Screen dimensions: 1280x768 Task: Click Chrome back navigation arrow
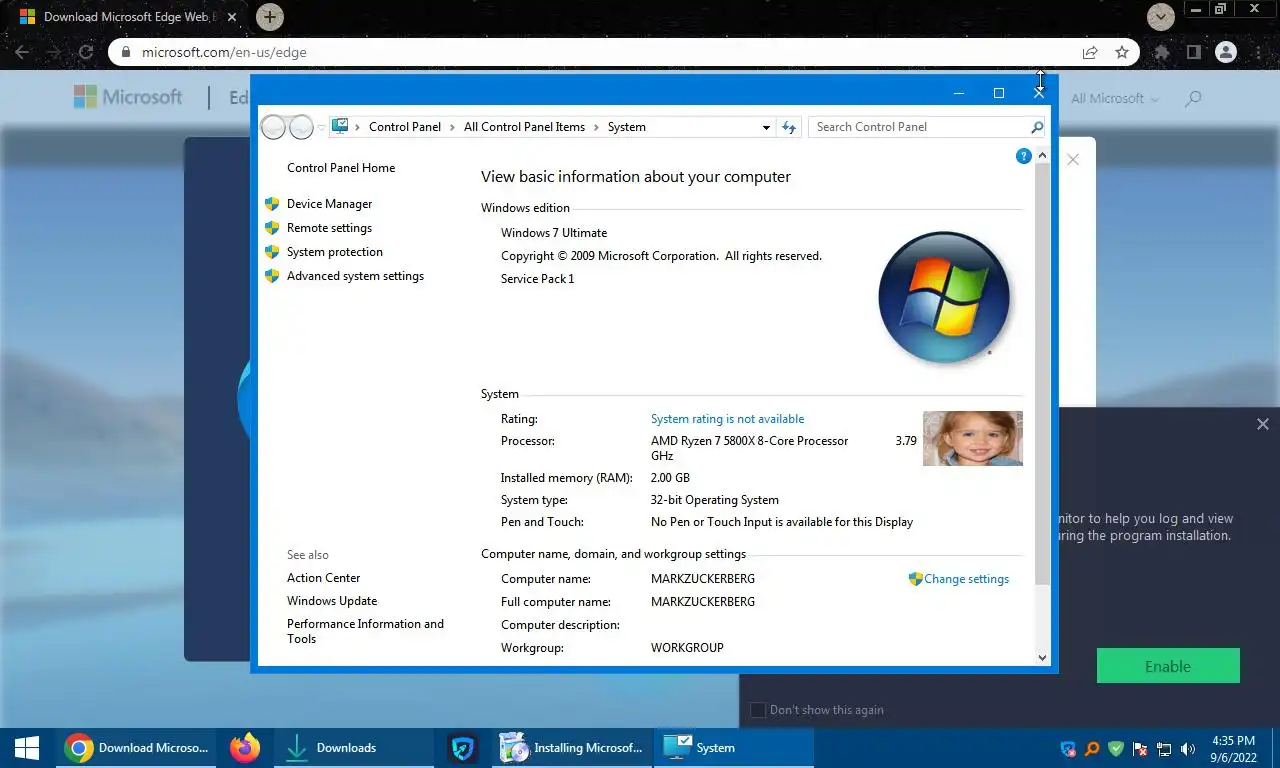[22, 52]
